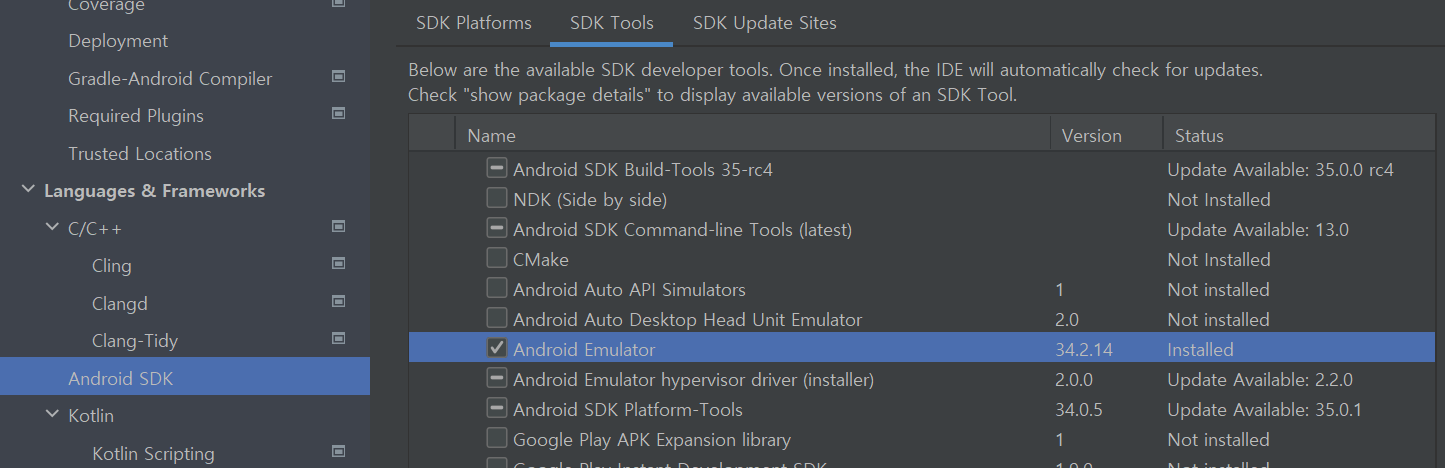
Task: Select Gradle-Android Compiler settings
Action: point(170,78)
